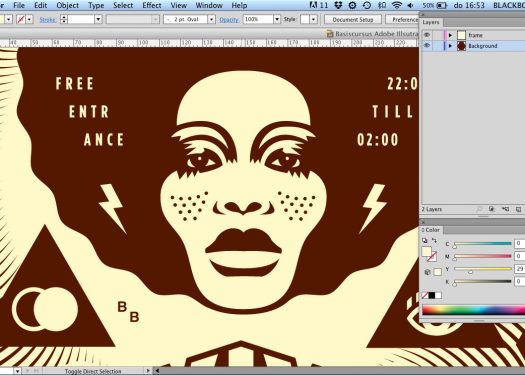This screenshot has width=525, height=375.
Task: Click the Opacity link in control bar
Action: click(229, 20)
